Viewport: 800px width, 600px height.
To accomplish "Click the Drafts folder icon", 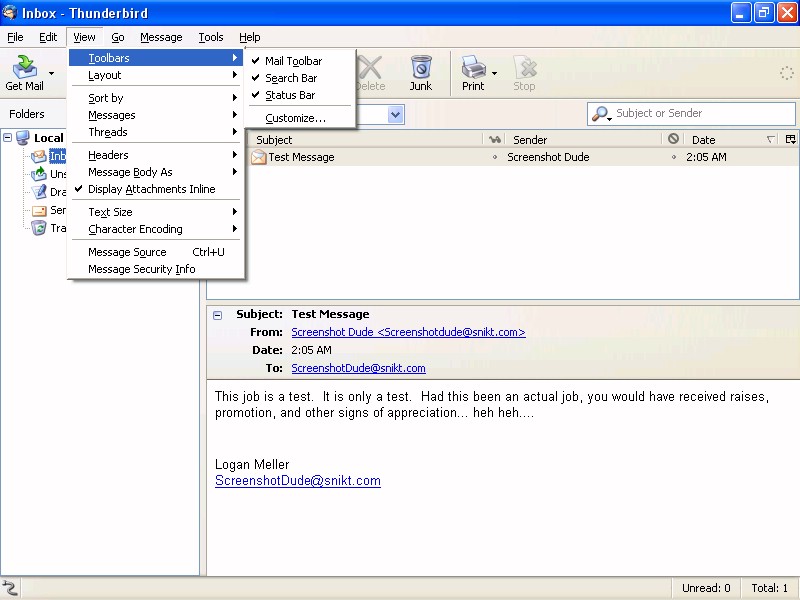I will [39, 192].
